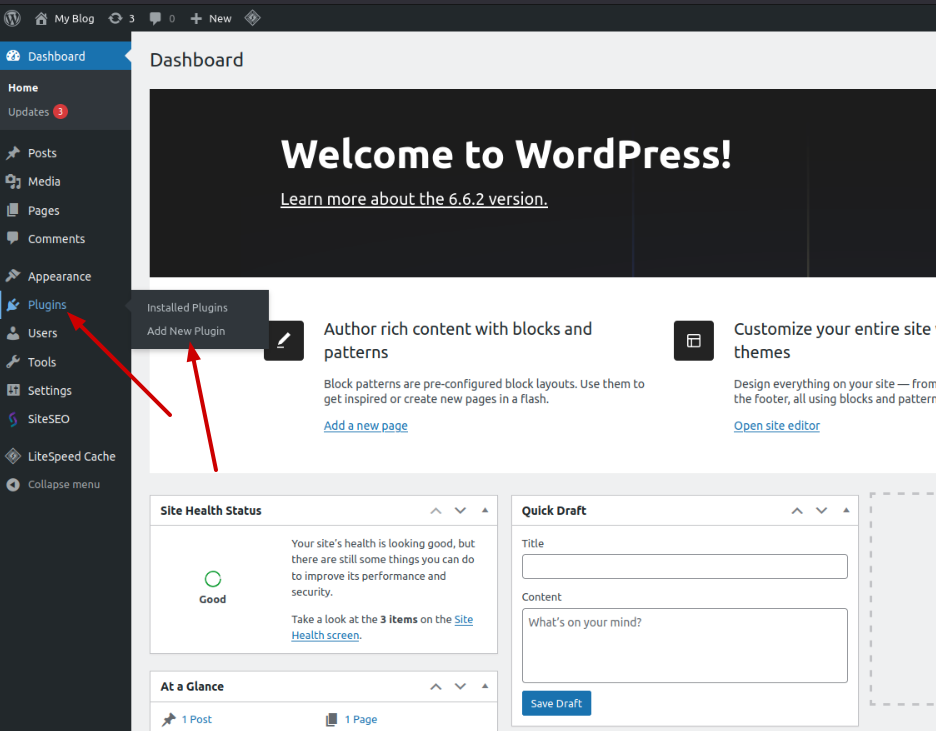936x731 pixels.
Task: Click the WordPress logo in the admin bar
Action: click(x=11, y=17)
